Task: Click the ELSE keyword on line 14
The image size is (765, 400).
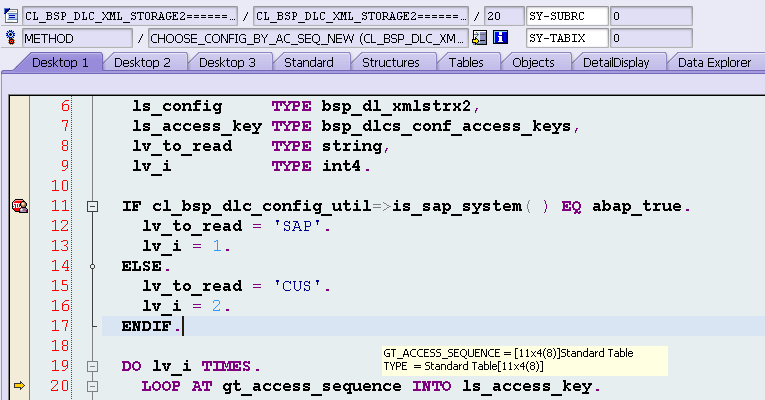Action: (x=141, y=266)
